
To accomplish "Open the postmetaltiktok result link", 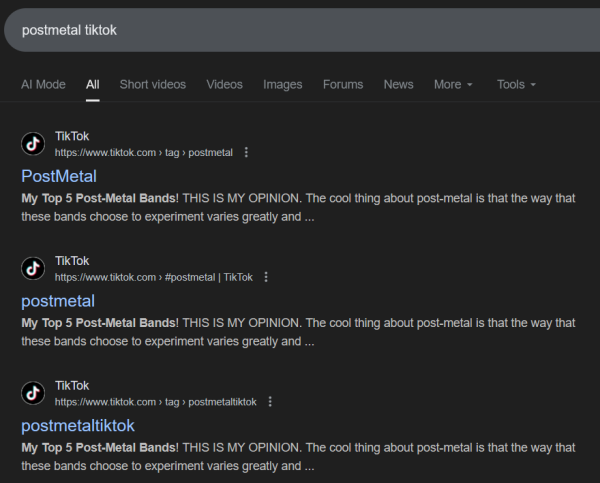I will (x=78, y=426).
